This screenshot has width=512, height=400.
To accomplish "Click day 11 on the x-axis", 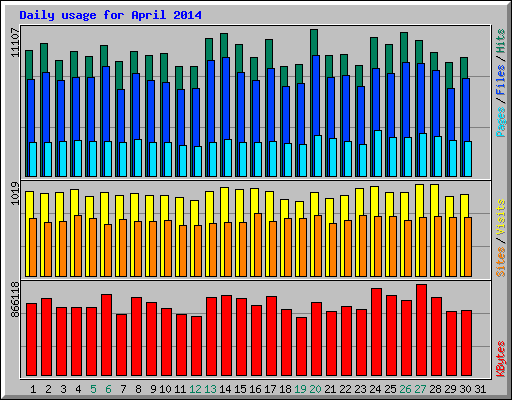I will [x=180, y=389].
